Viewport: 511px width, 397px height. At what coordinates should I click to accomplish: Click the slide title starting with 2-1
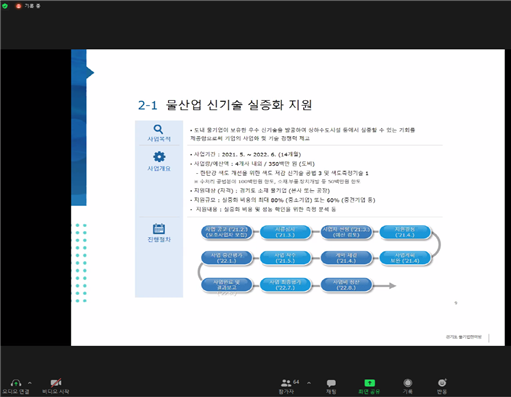[x=225, y=105]
